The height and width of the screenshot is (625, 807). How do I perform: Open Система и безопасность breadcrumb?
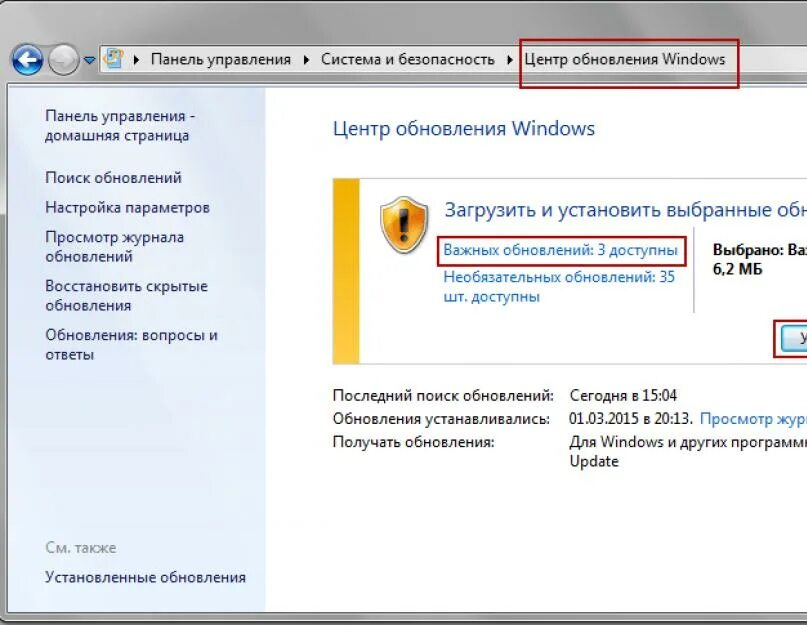point(408,60)
